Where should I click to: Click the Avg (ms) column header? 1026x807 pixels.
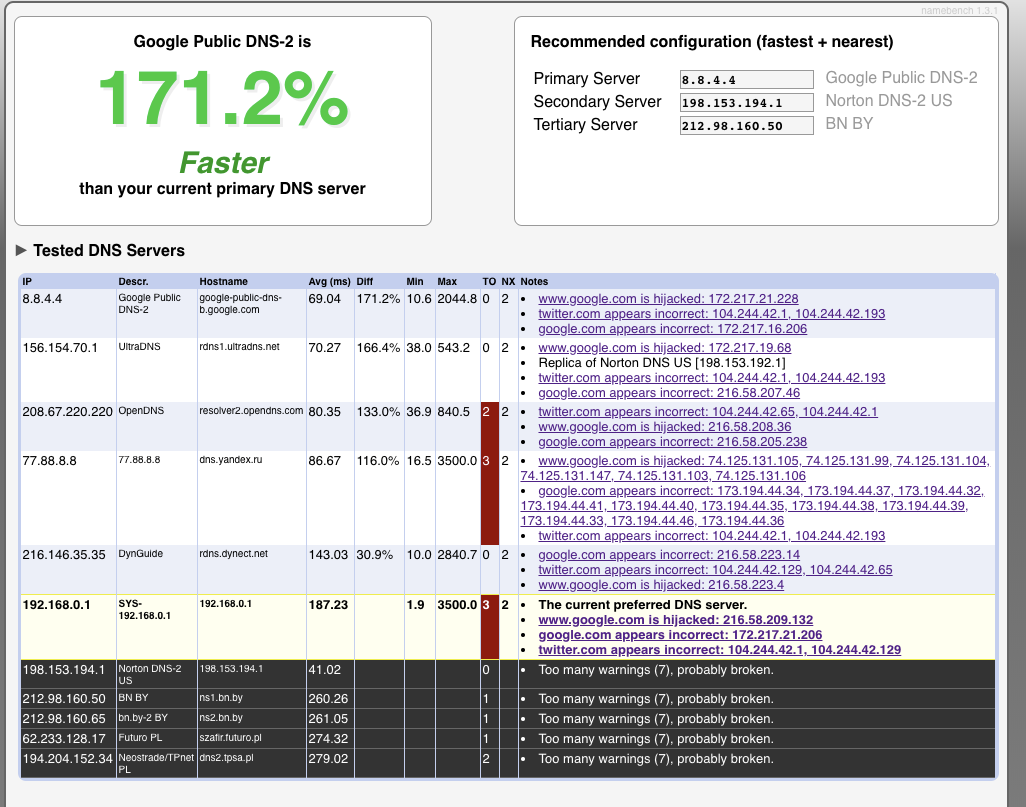(328, 282)
